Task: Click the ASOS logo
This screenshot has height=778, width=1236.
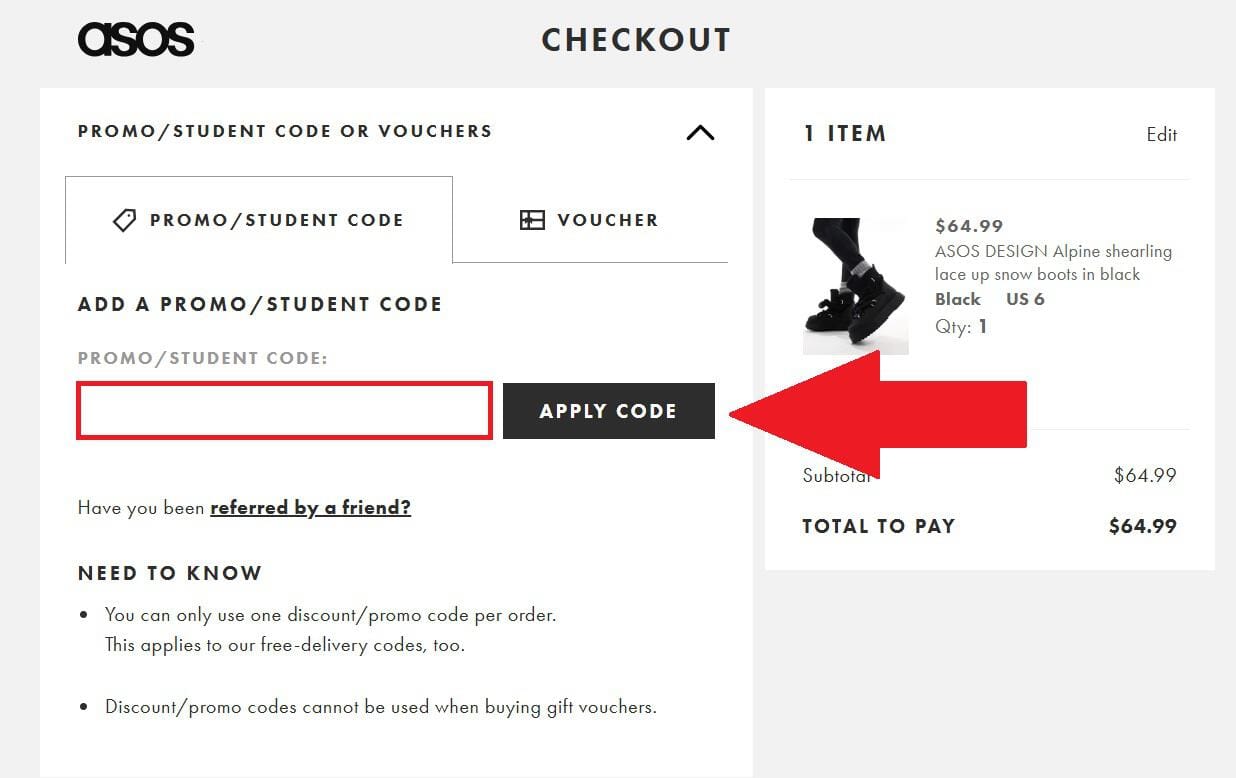Action: pos(136,39)
